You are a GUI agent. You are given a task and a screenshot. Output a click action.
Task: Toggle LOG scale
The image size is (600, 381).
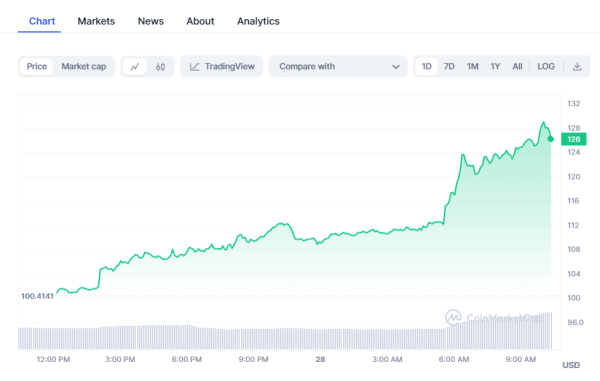[x=546, y=67]
